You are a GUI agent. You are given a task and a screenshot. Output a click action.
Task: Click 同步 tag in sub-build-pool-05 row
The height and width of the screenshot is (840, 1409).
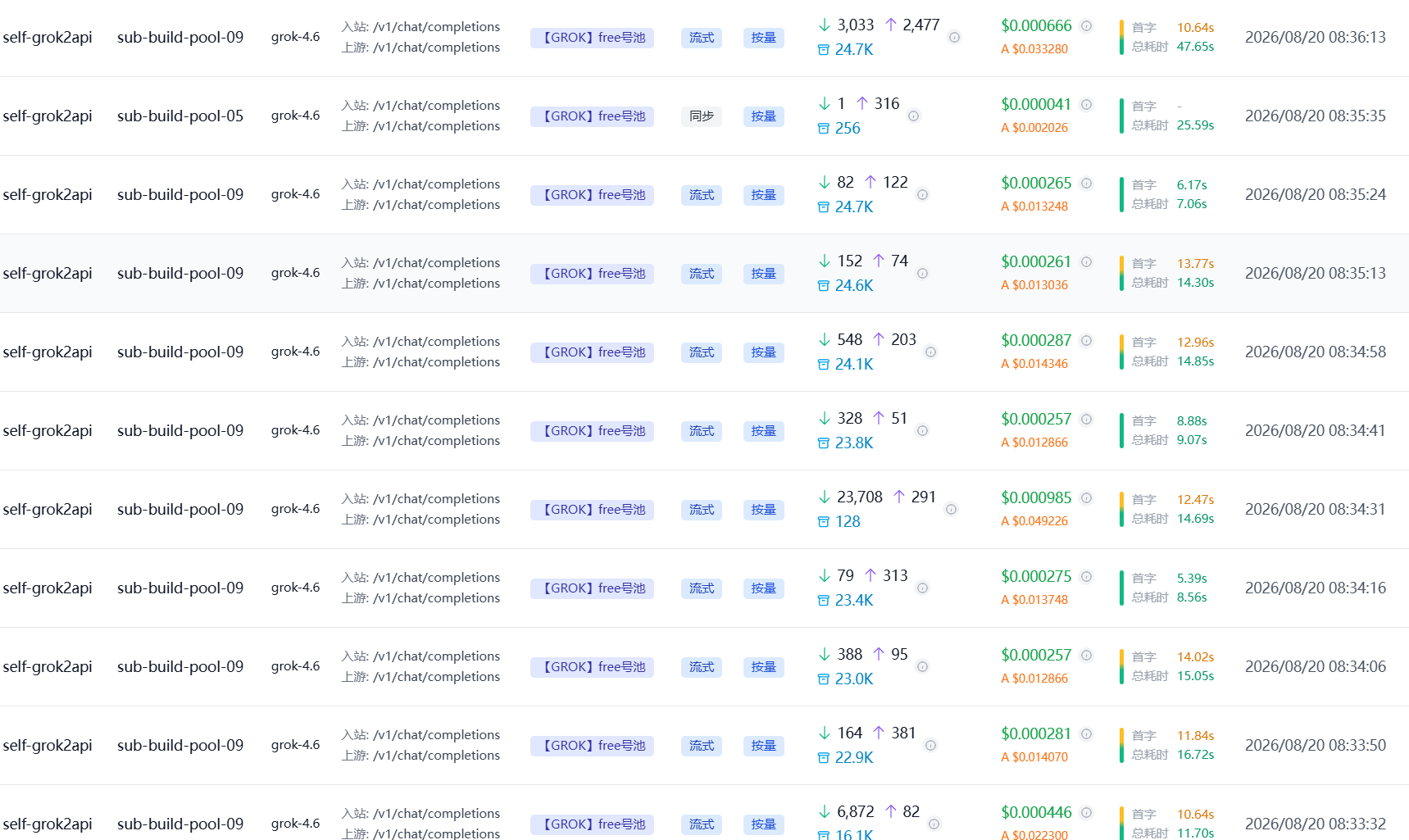coord(702,116)
